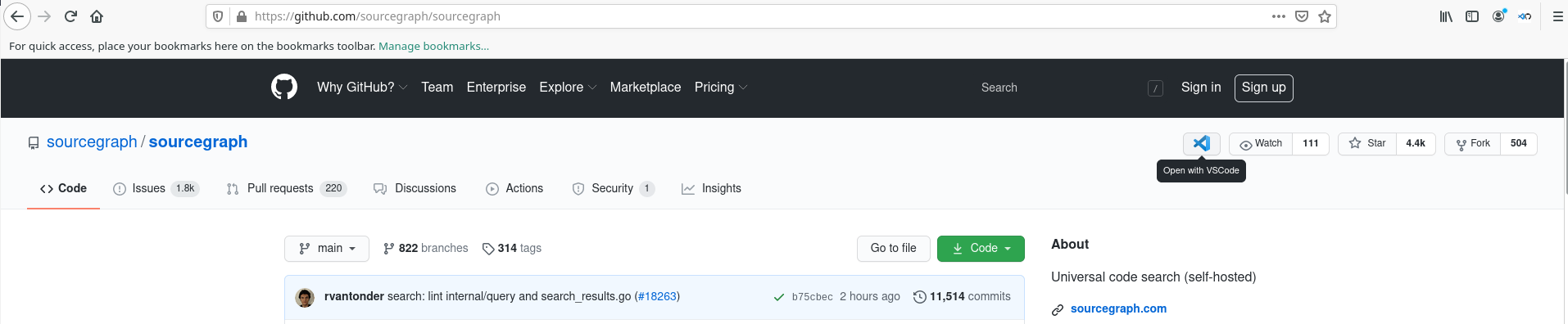The width and height of the screenshot is (1568, 324).
Task: Click the 111 watchers count
Action: [1311, 143]
